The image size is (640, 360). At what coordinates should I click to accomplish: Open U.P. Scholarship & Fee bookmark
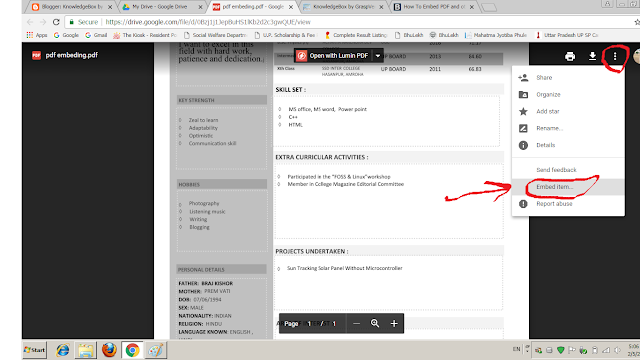click(285, 35)
